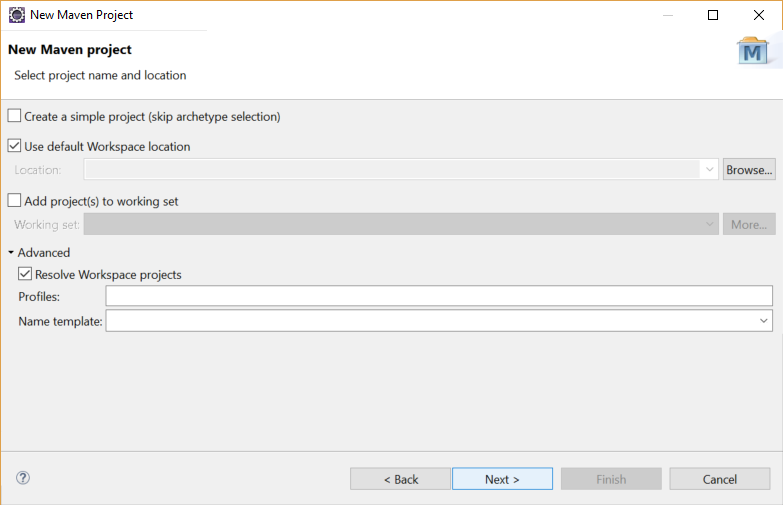Viewport: 783px width, 505px height.
Task: Click the help question mark icon
Action: 23,478
